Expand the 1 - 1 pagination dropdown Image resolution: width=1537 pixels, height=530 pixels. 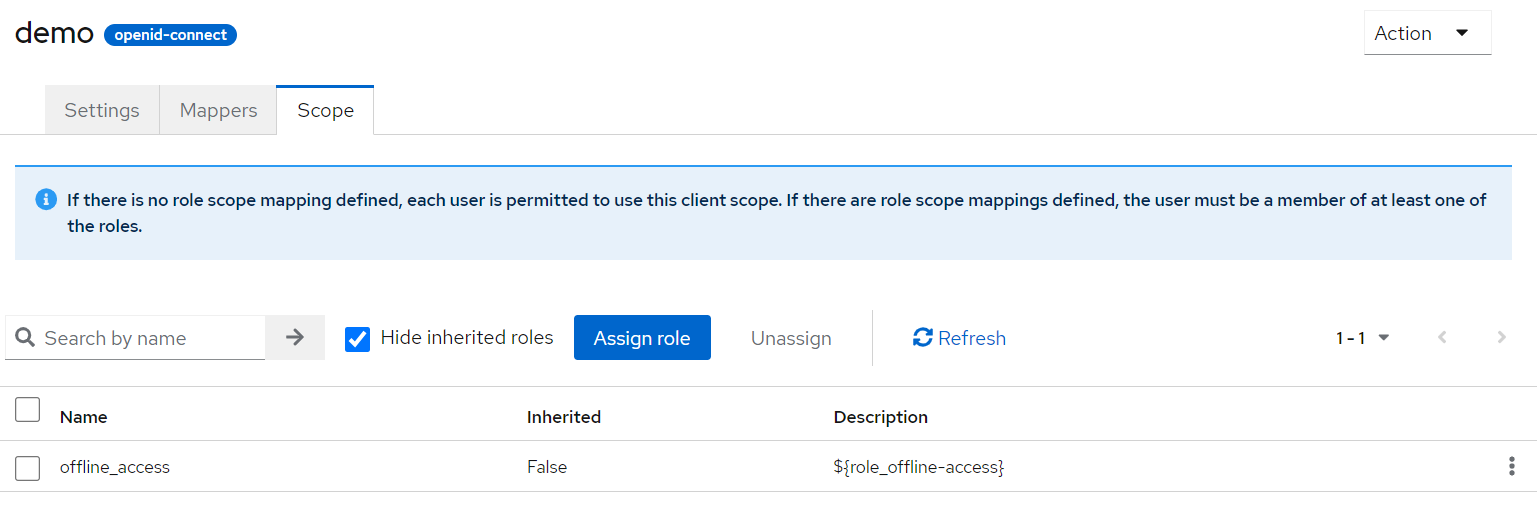pos(1362,338)
